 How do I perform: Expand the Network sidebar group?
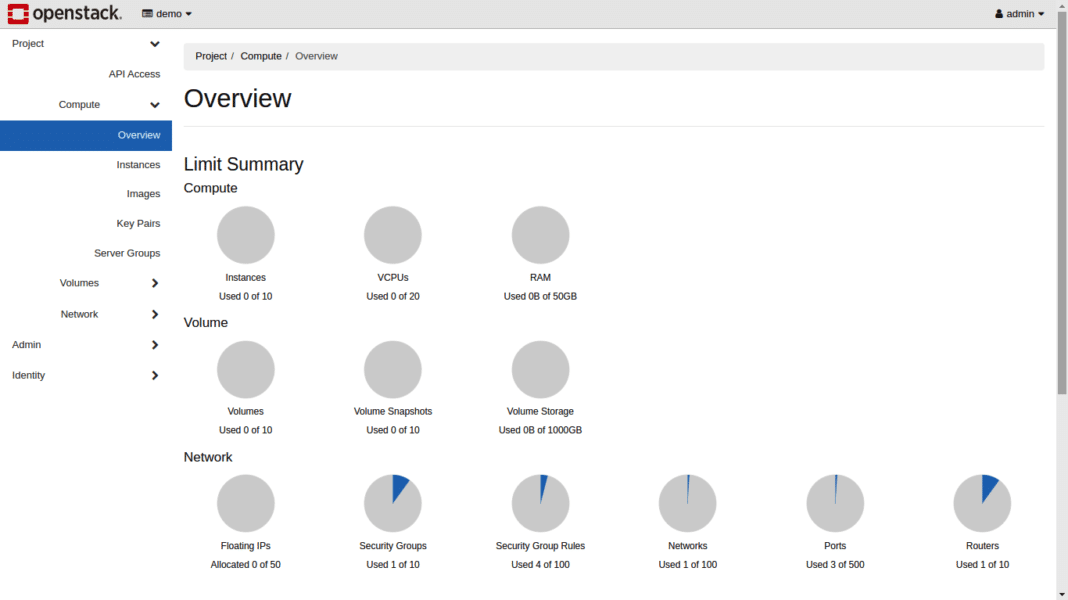155,314
